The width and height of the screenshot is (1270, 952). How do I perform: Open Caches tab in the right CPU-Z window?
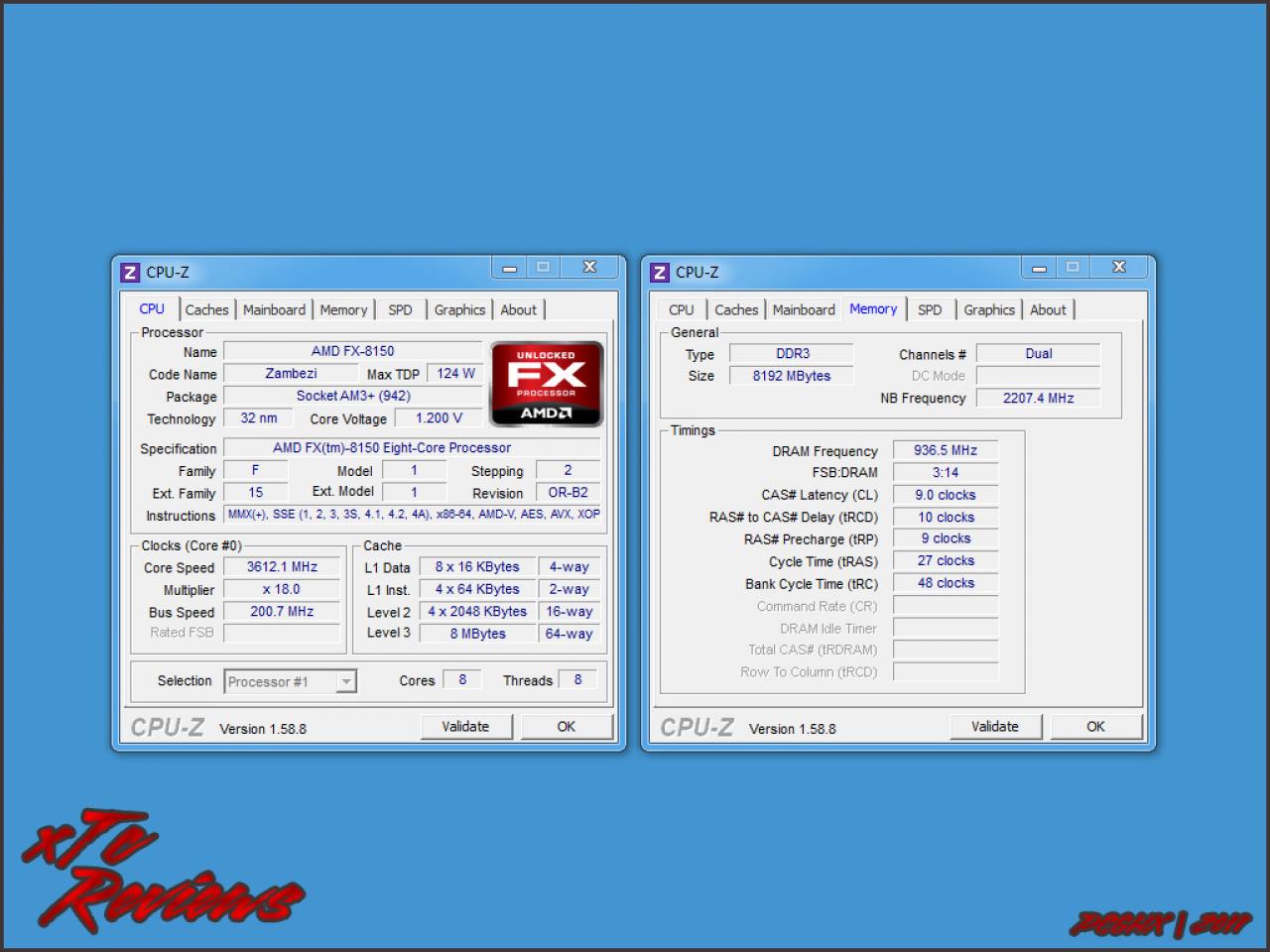click(736, 309)
